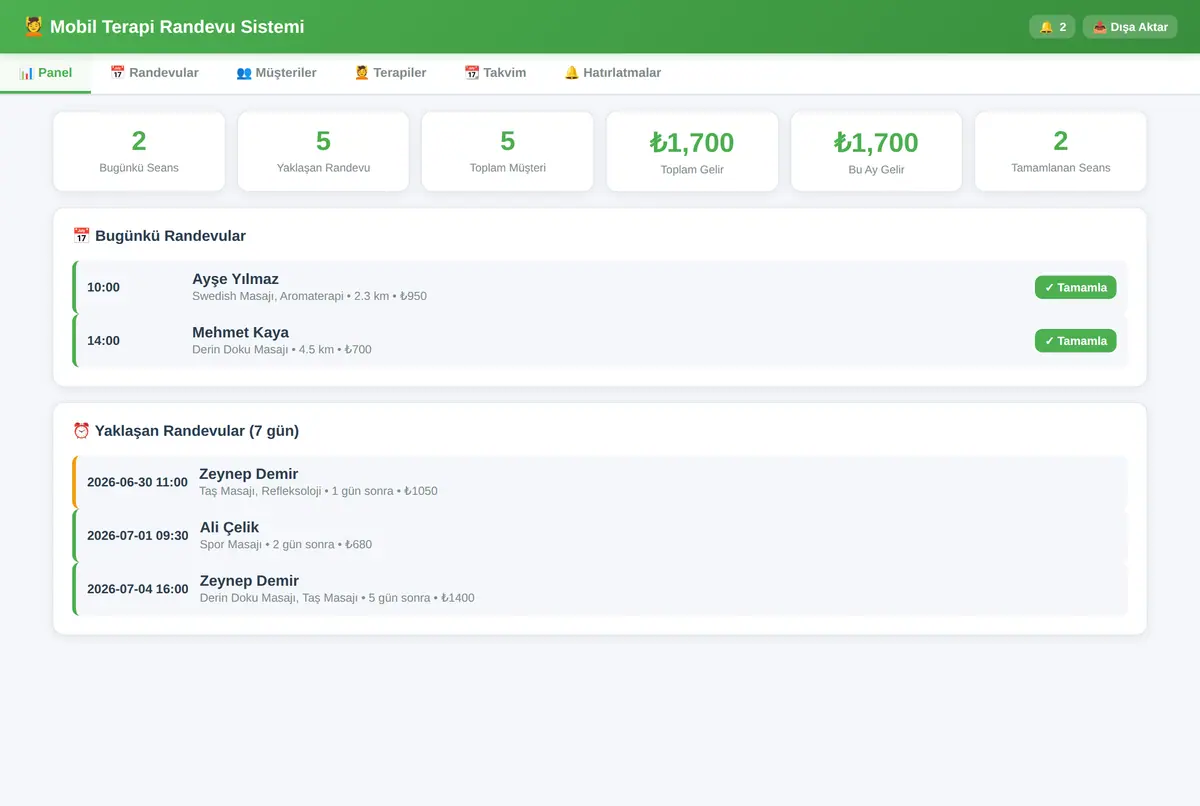Click Taş Masajı, Refleksoloji details line
1200x806 pixels.
(318, 491)
